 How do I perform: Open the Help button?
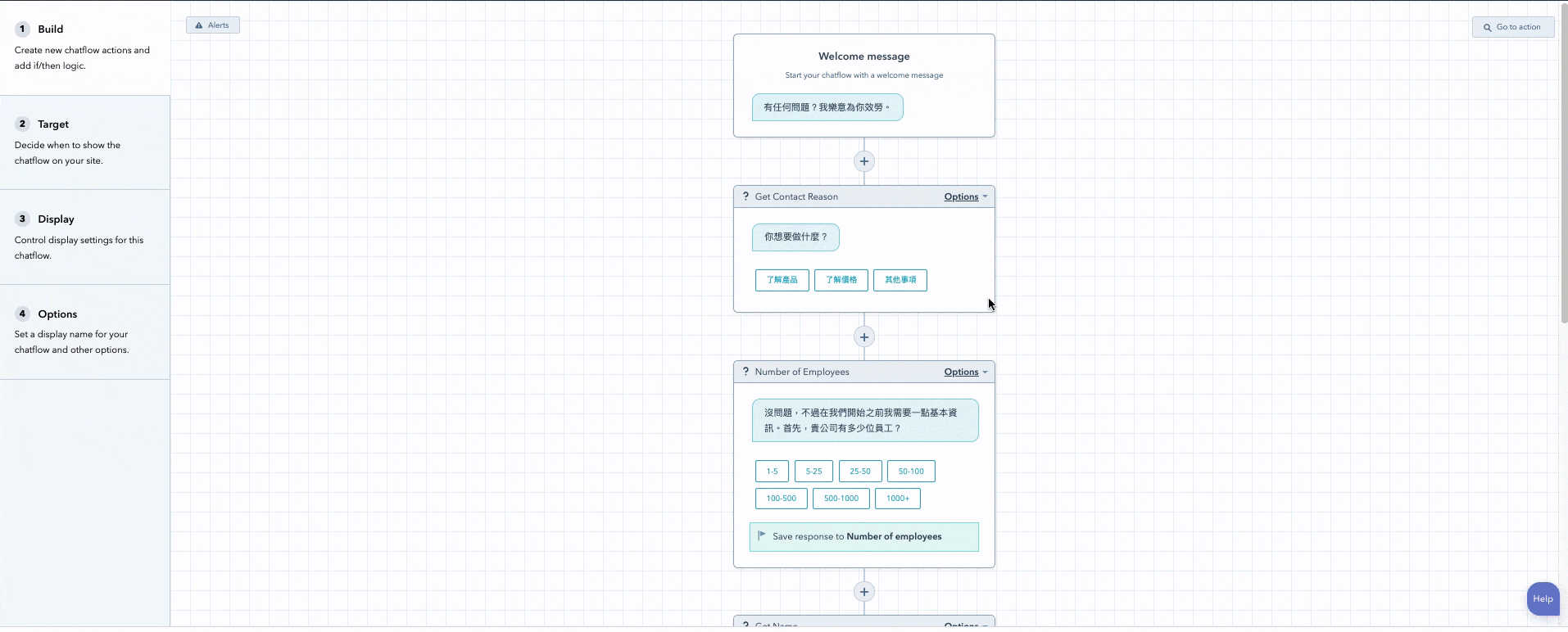pos(1542,598)
